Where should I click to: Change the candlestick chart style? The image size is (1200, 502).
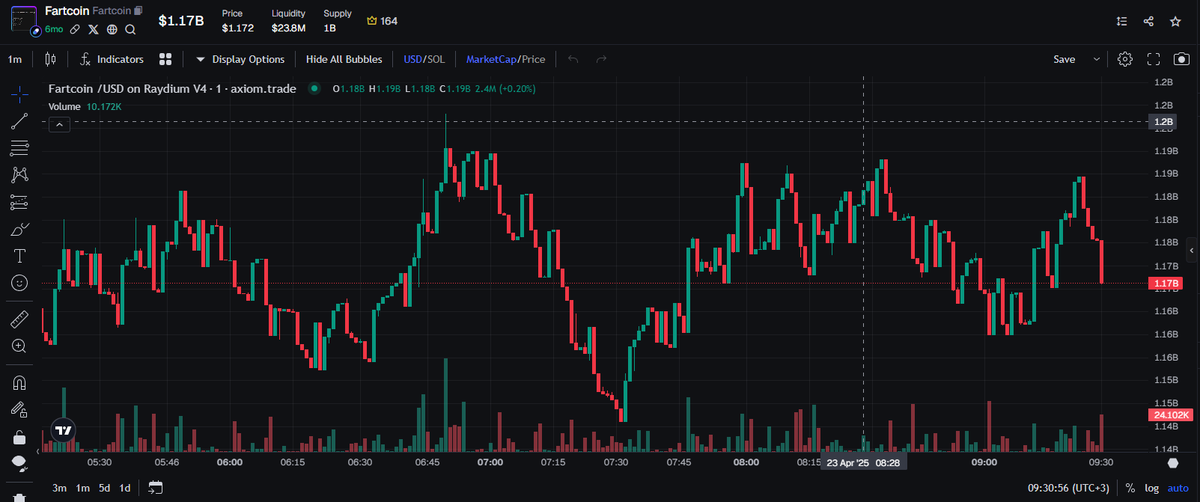coord(51,59)
